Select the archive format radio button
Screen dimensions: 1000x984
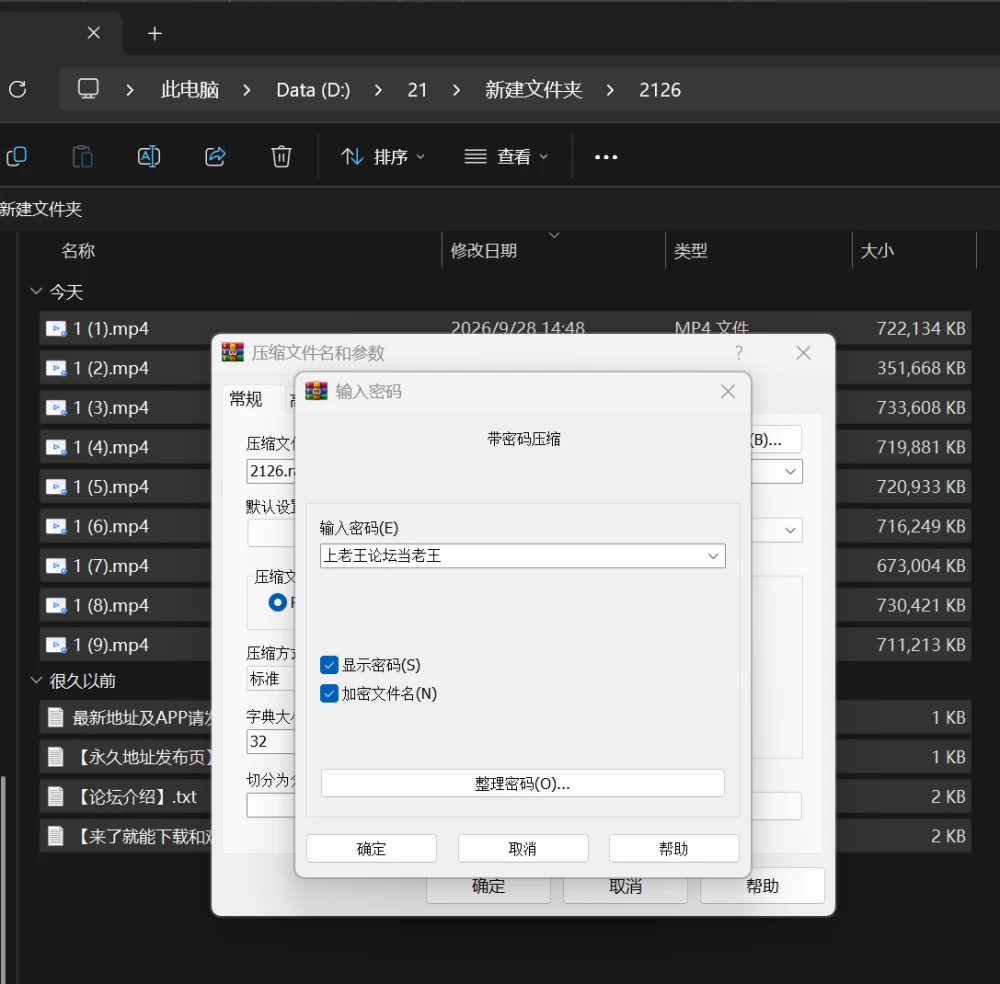point(277,602)
